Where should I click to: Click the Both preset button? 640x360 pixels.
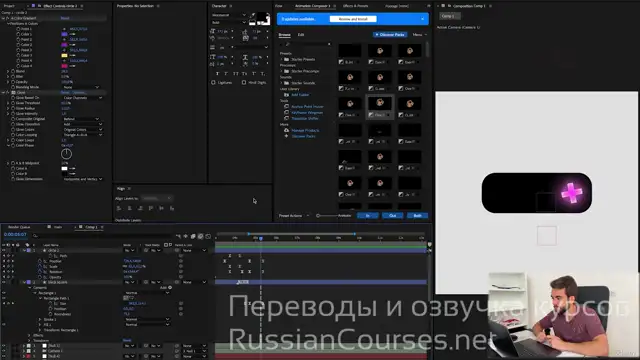[x=418, y=216]
